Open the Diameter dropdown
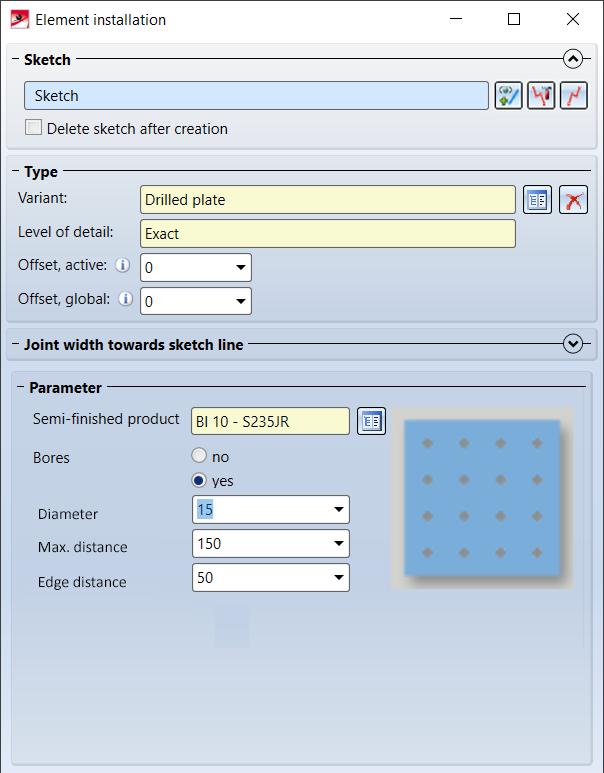Viewport: 604px width, 773px height. pos(338,510)
